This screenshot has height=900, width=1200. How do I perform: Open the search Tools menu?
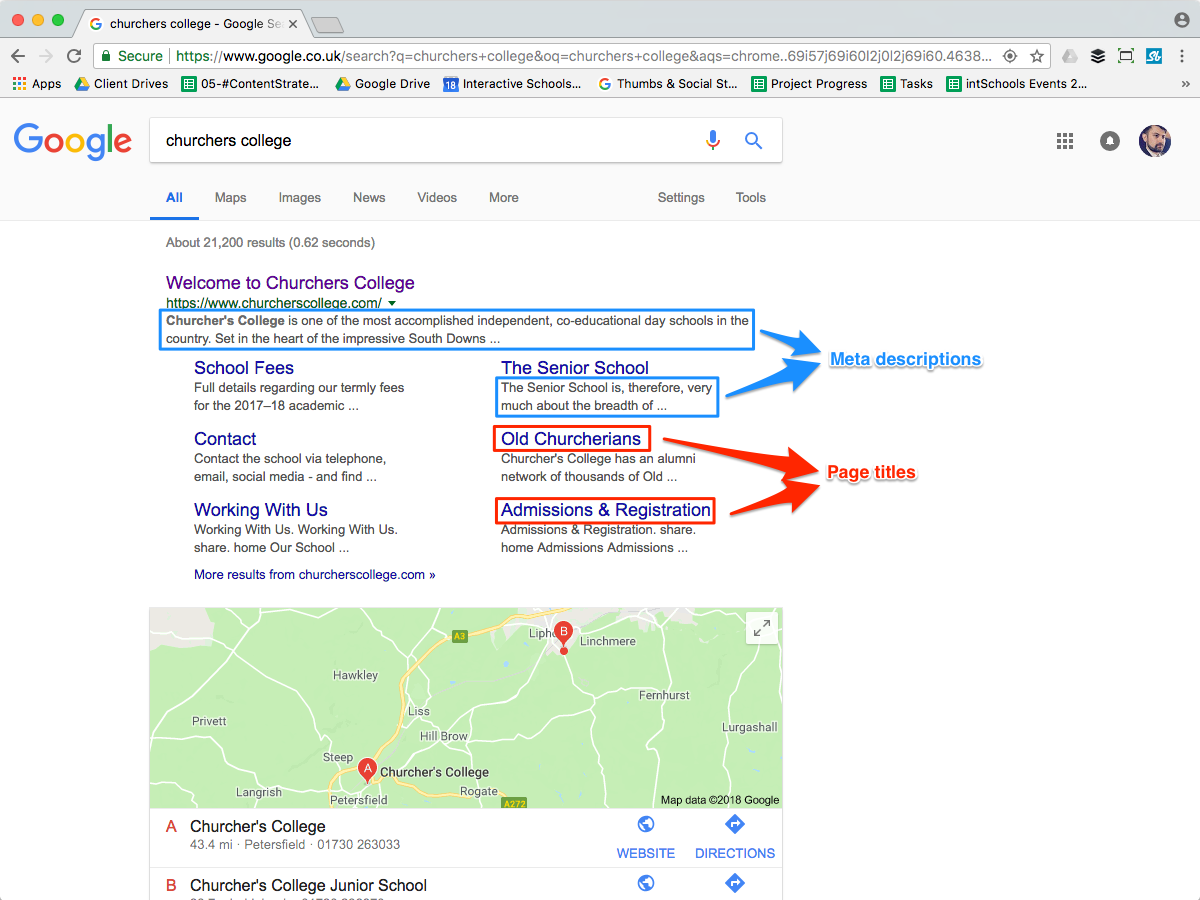751,198
